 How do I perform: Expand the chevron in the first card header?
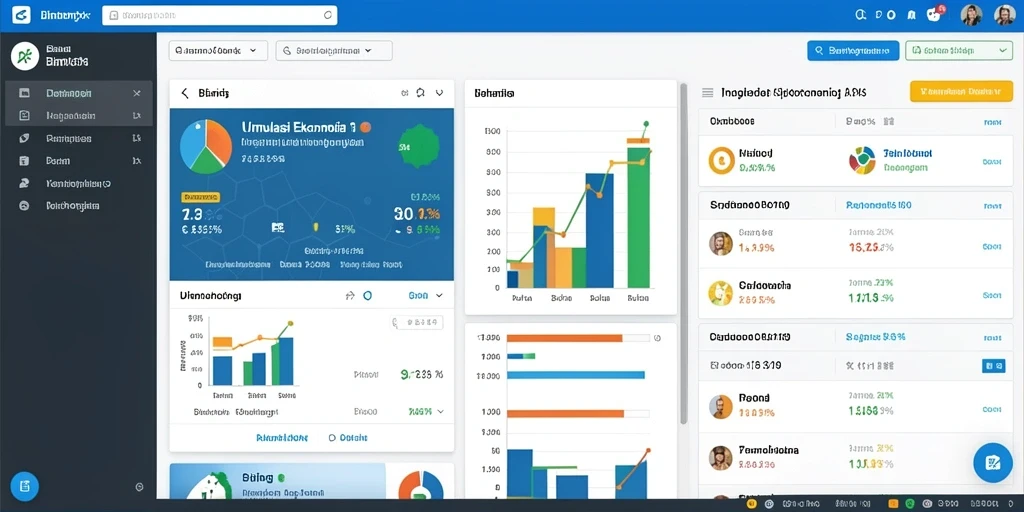[440, 93]
